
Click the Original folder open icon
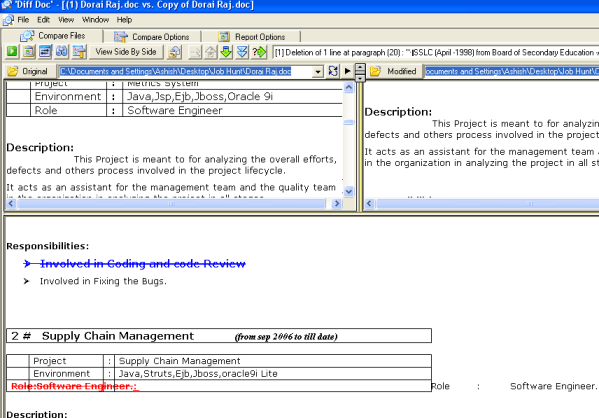tap(13, 71)
